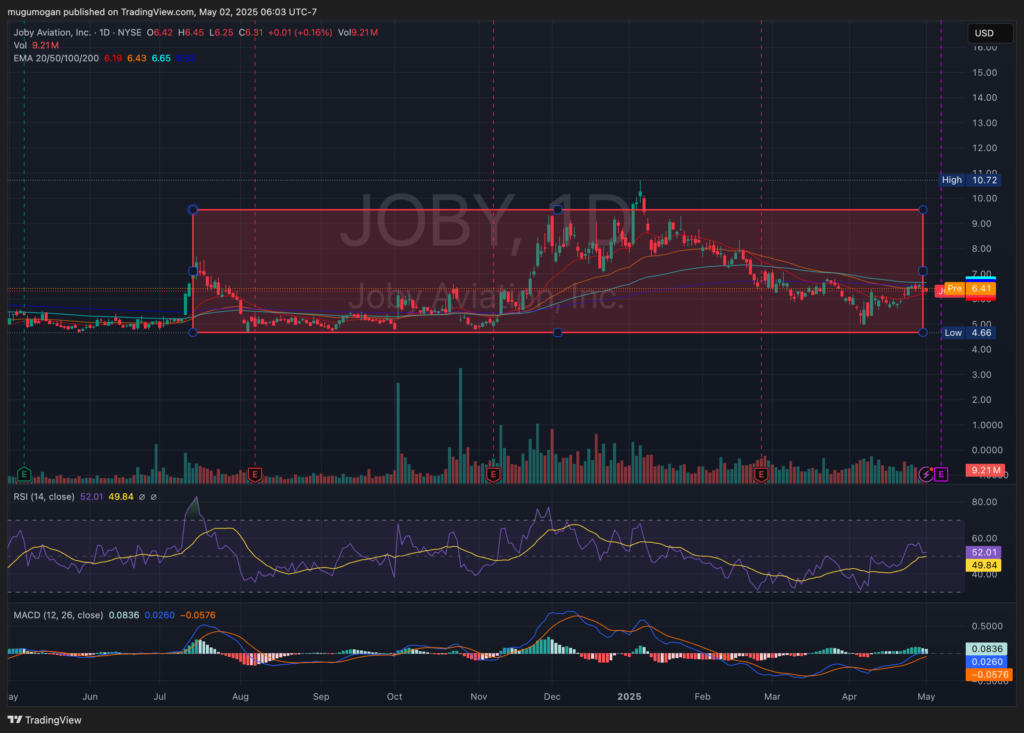1024x733 pixels.
Task: Select the top-right handle of the red rectangle
Action: click(923, 210)
